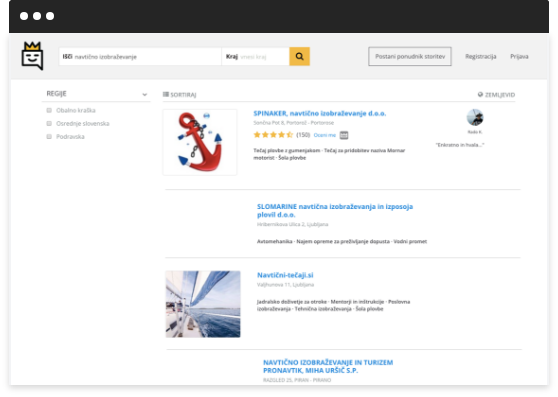Click the Kraj location field
This screenshot has height=397, width=558.
[256, 57]
